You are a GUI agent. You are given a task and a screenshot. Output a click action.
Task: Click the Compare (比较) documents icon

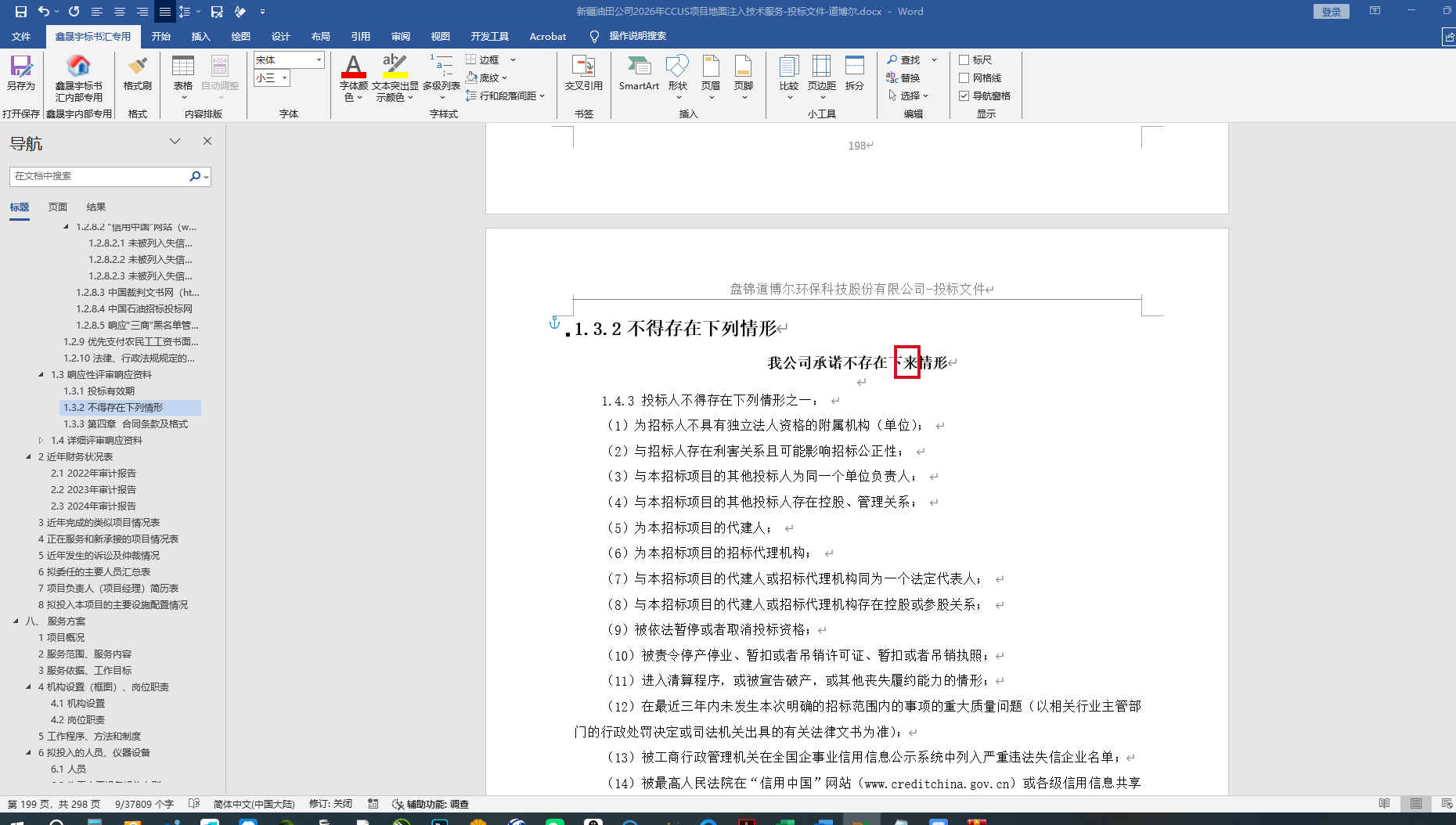click(788, 69)
